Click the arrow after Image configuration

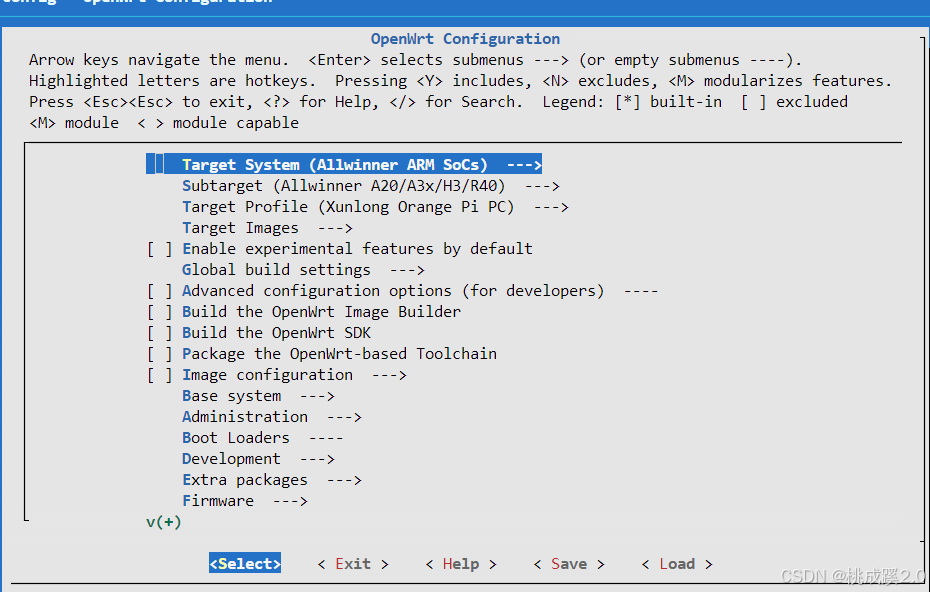(389, 375)
